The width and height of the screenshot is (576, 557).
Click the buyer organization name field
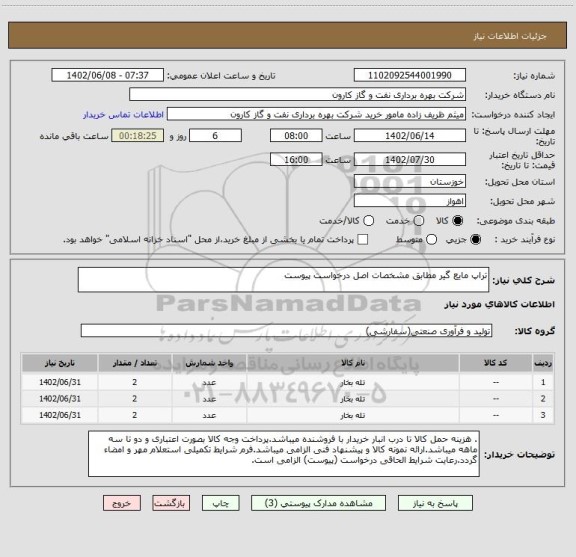pyautogui.click(x=298, y=95)
